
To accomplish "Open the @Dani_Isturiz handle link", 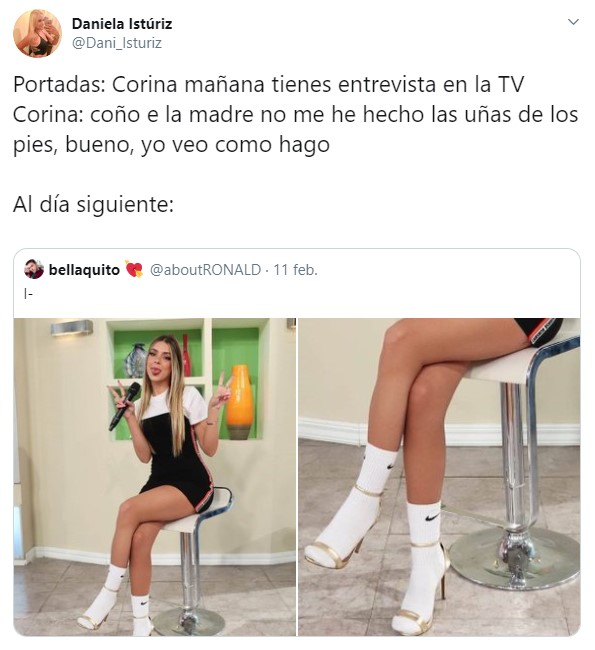I will pos(117,43).
